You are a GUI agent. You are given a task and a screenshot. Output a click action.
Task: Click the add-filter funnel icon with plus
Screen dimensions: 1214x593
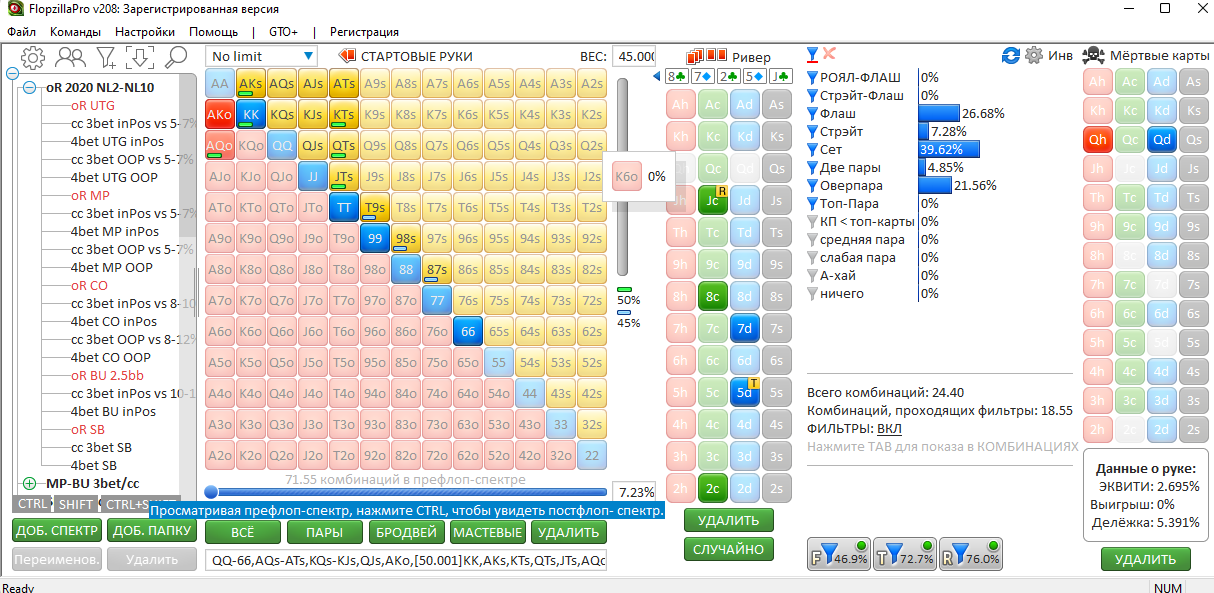(x=105, y=57)
